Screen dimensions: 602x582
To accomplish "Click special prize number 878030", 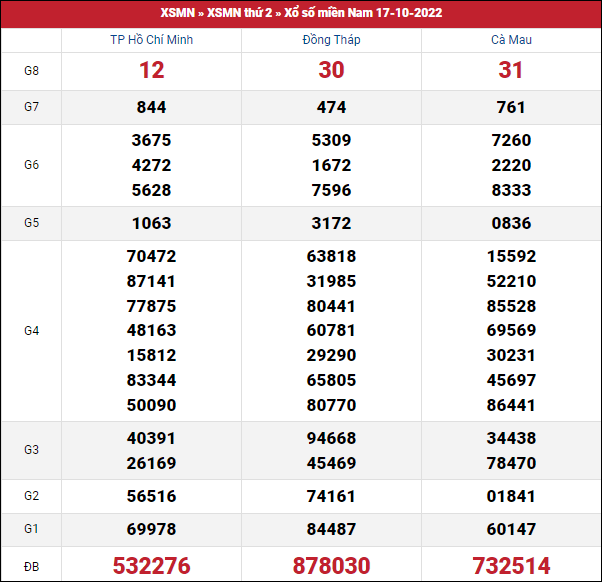I will tap(331, 564).
